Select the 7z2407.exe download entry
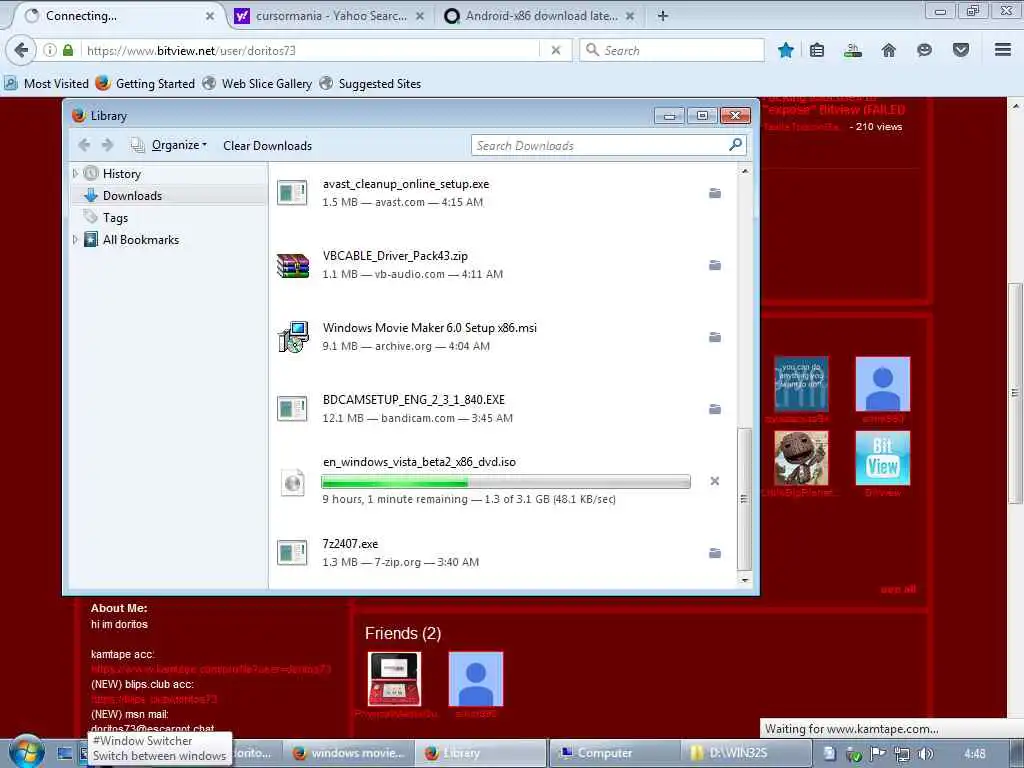 click(503, 552)
